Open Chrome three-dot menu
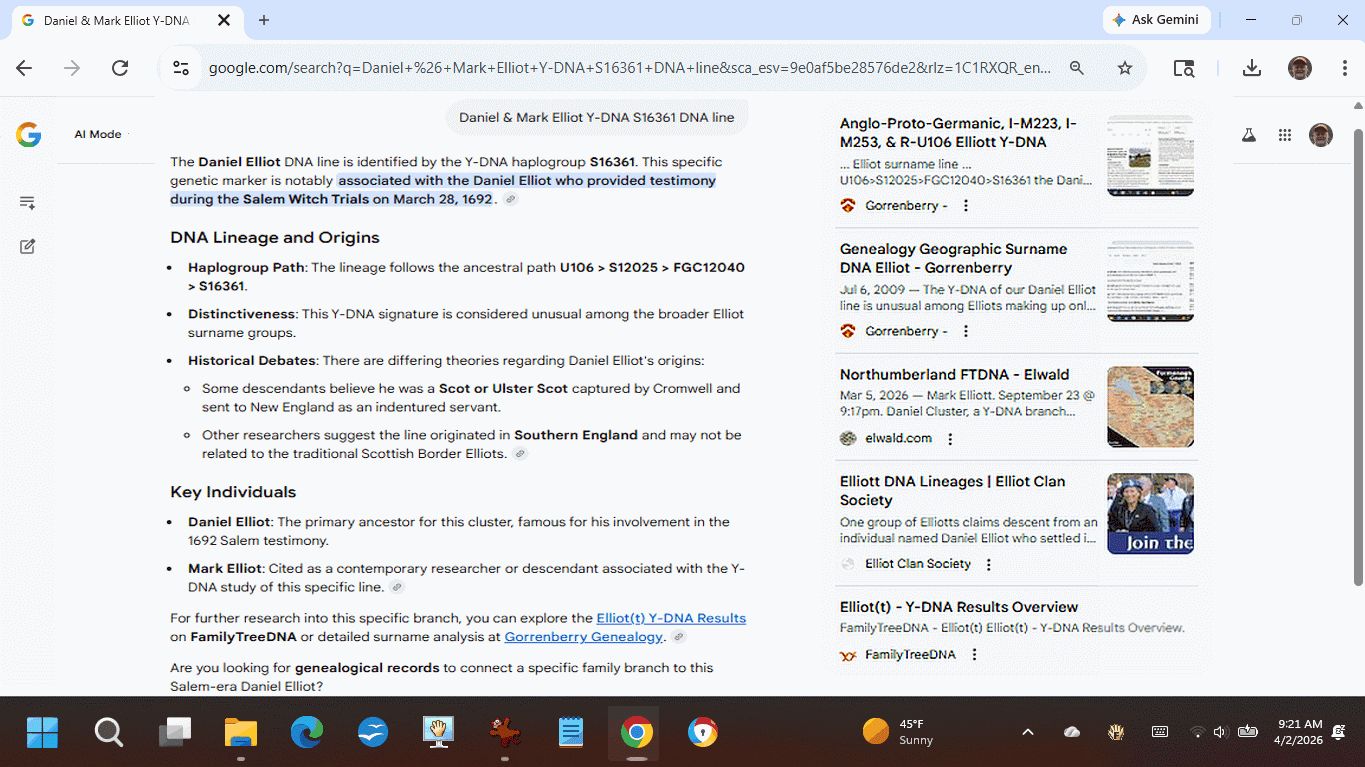Screen dimensions: 1365x767 [x=1345, y=68]
